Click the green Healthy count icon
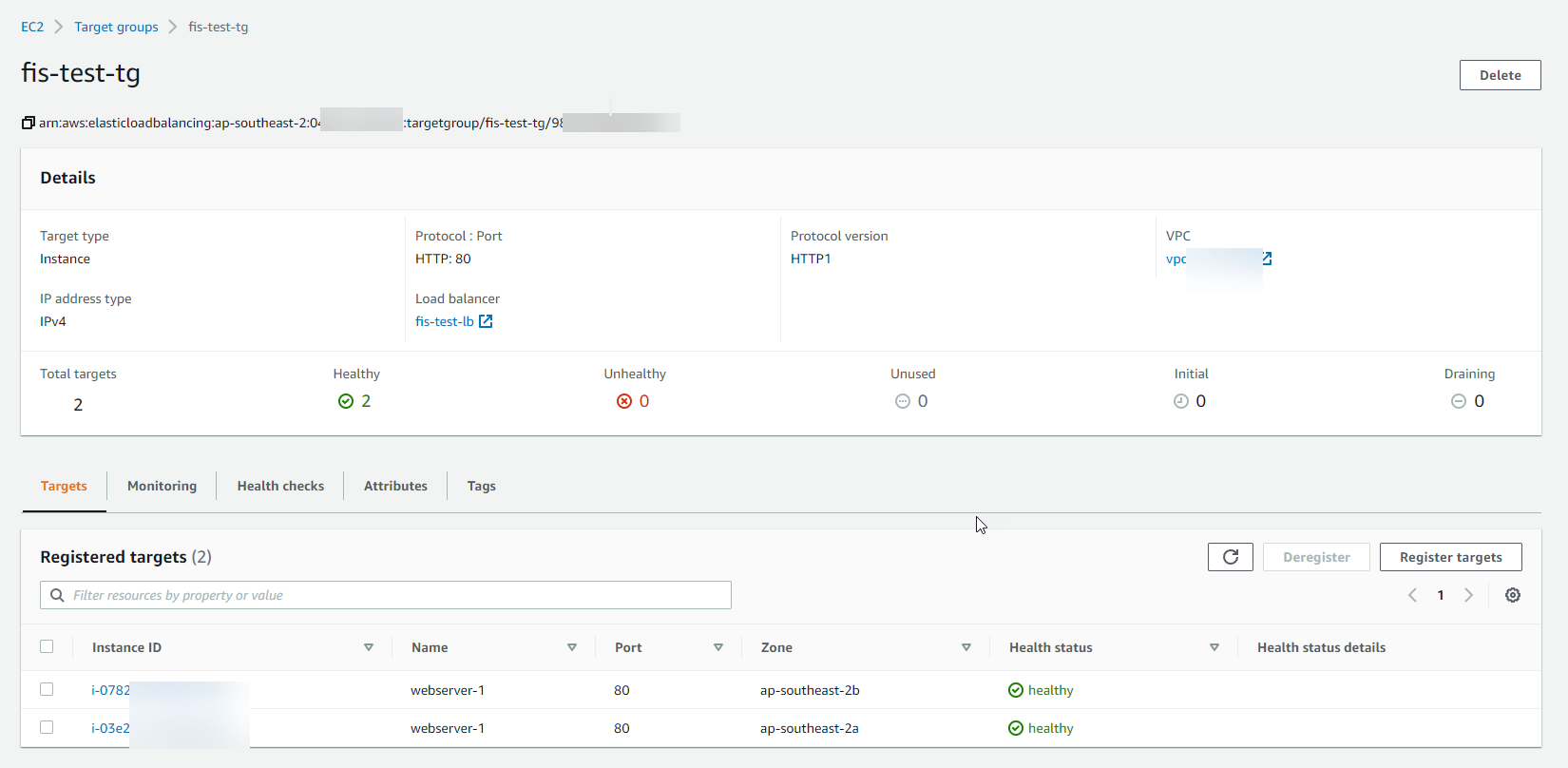The image size is (1568, 768). pos(346,401)
